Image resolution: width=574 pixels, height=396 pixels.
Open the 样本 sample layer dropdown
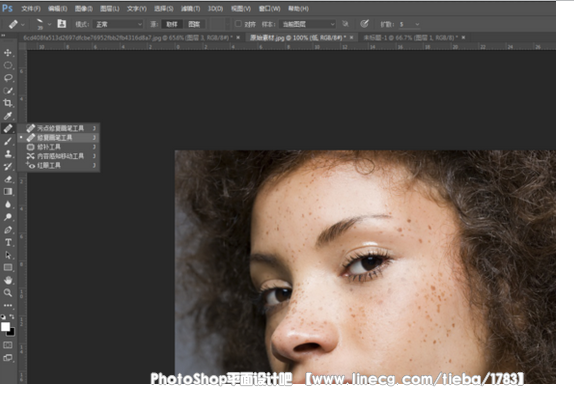308,24
